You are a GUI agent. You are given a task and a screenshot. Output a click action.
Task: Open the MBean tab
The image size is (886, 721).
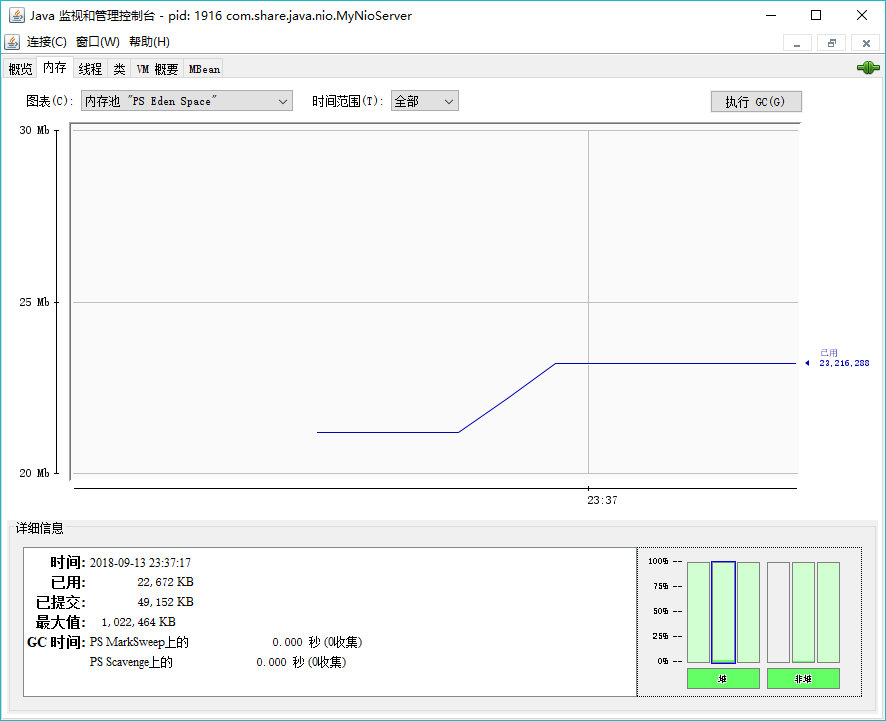[x=203, y=69]
